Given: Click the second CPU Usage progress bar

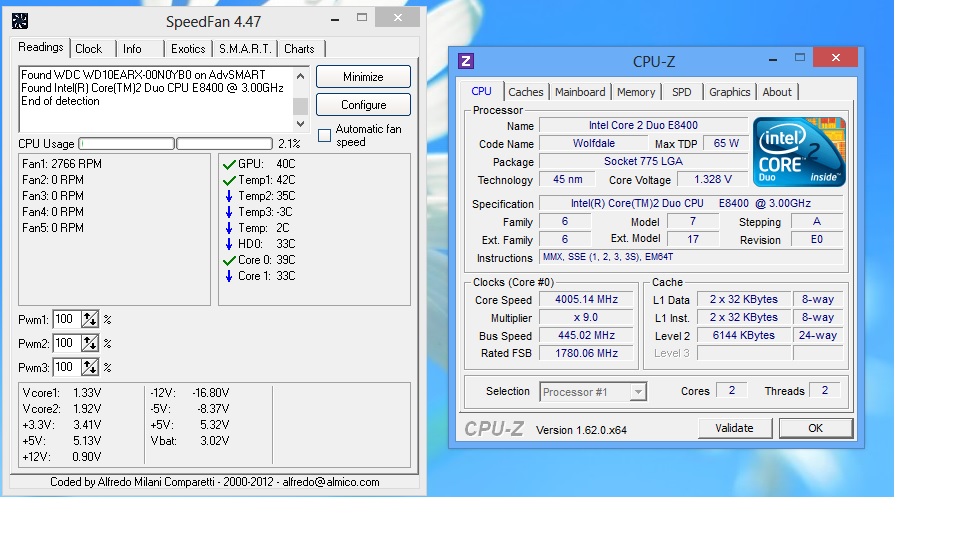Looking at the screenshot, I should click(224, 144).
